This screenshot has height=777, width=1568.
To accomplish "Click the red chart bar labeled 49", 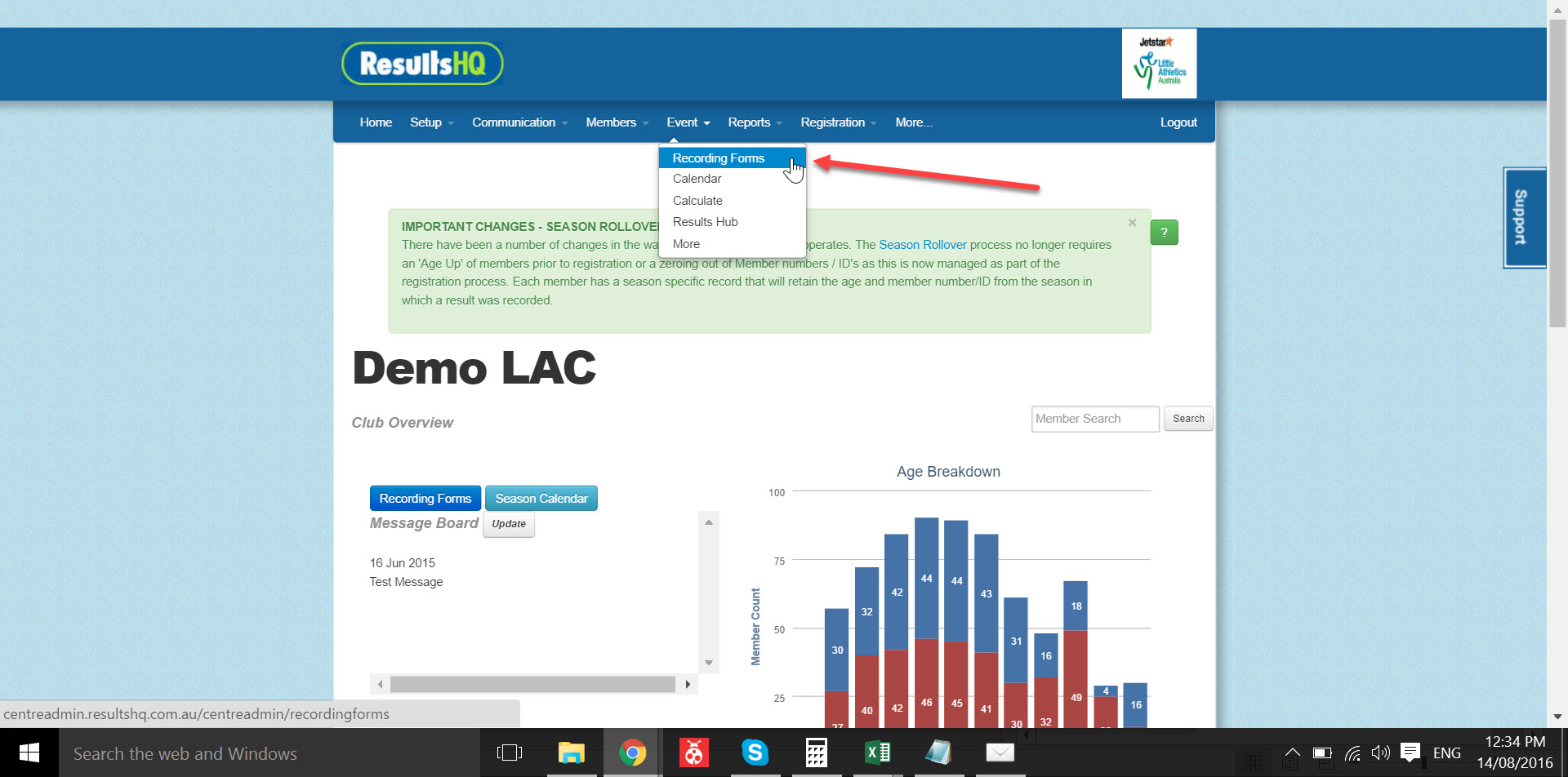I will (1076, 679).
